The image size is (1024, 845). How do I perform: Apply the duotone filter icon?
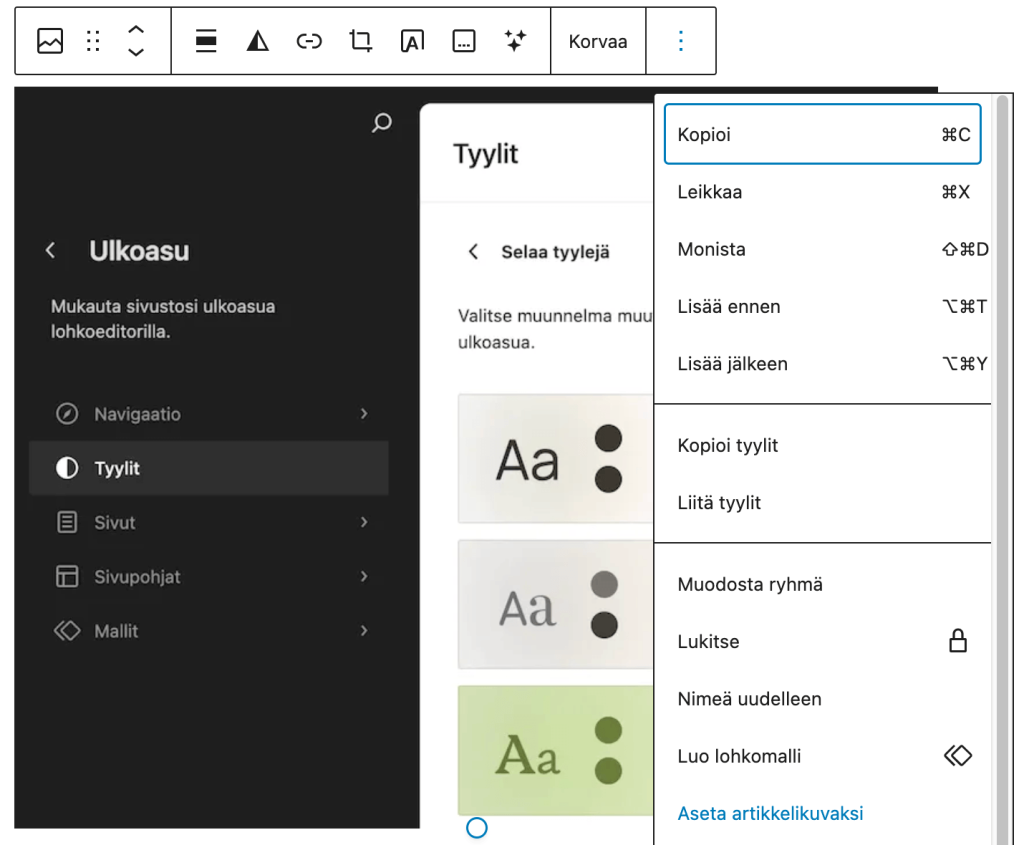coord(257,41)
